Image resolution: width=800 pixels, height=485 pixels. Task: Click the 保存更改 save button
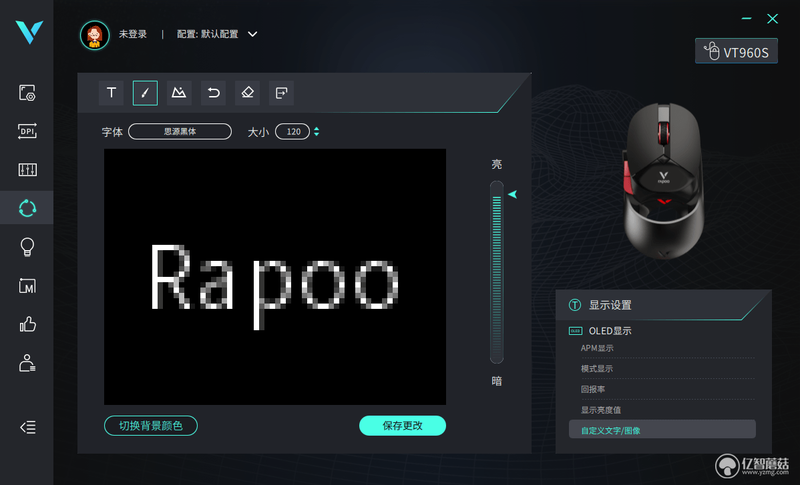[403, 425]
